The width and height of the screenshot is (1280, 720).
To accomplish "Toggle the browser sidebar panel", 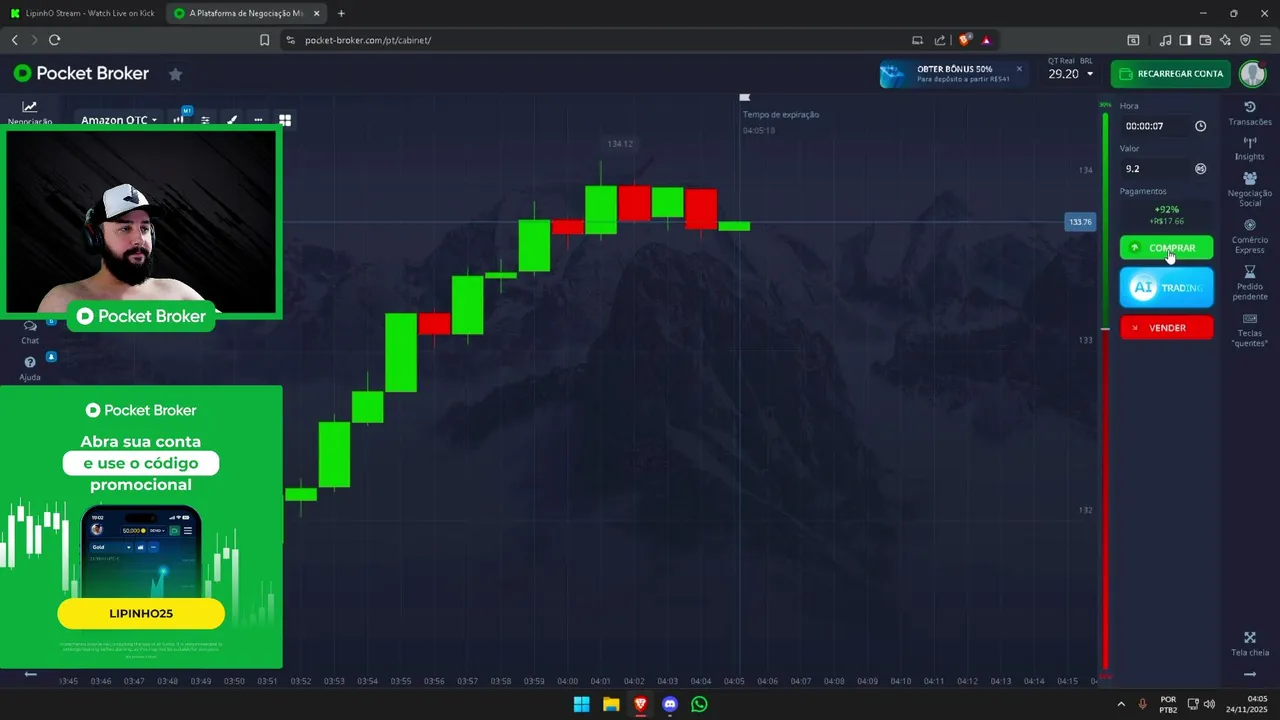I will click(1185, 40).
